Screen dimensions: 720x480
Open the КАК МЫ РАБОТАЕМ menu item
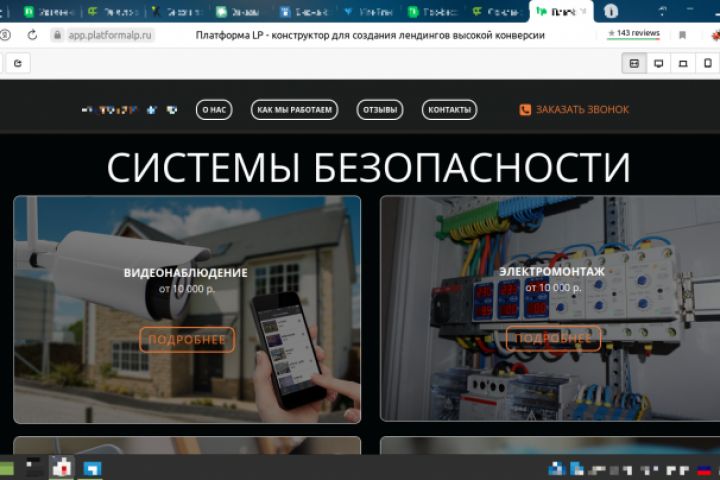pos(294,110)
